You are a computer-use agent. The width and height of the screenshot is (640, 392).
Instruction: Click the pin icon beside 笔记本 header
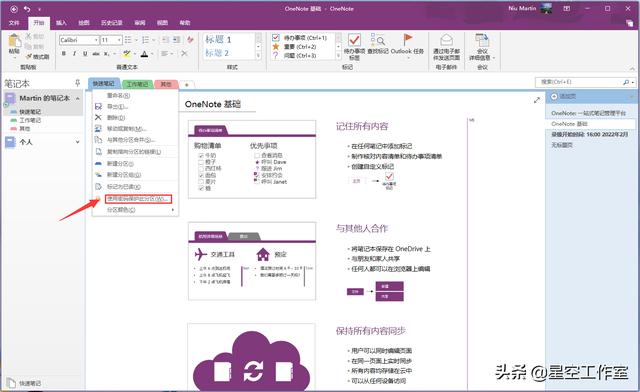pyautogui.click(x=78, y=83)
